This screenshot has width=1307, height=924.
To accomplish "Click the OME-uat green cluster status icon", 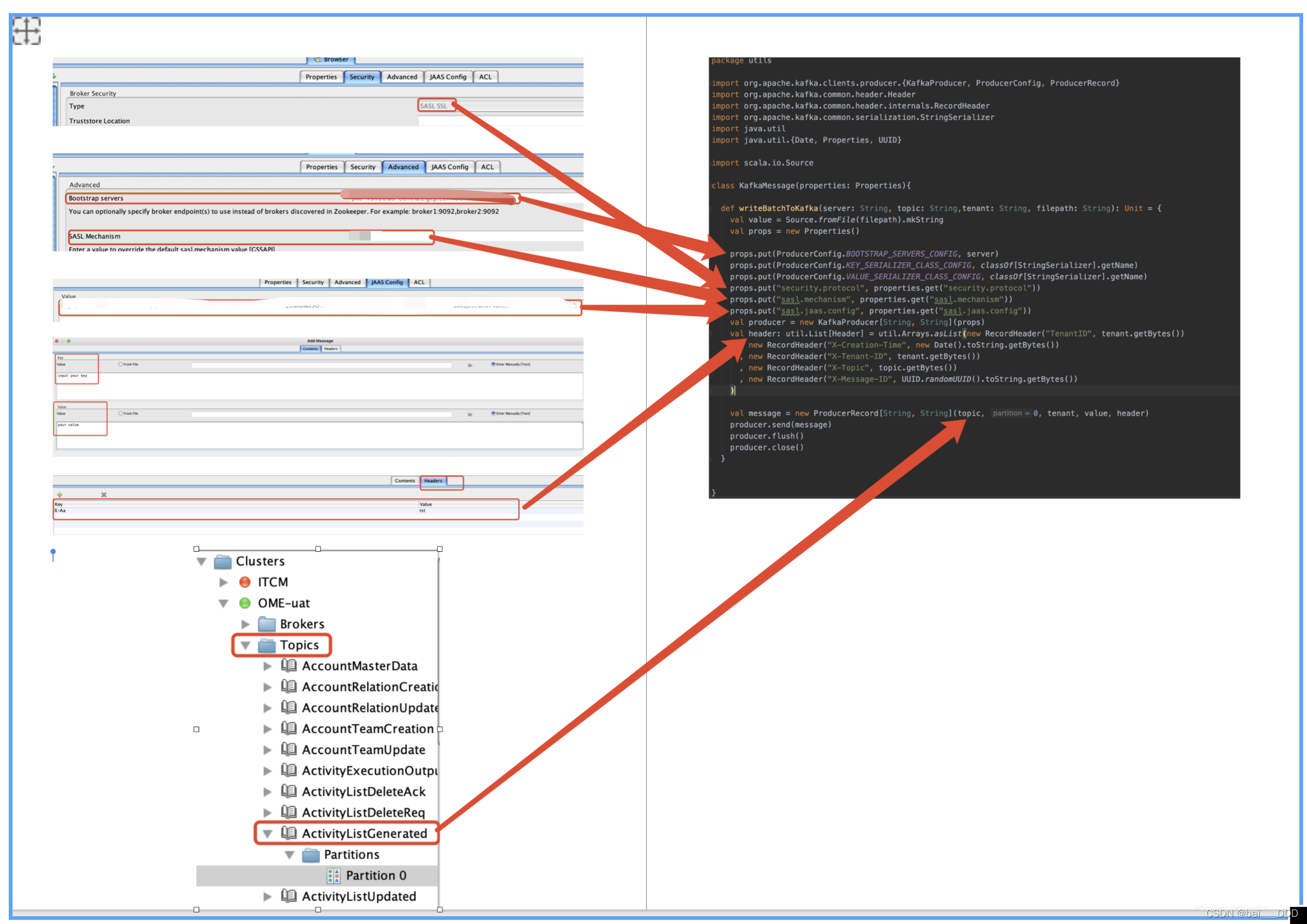I will (245, 603).
